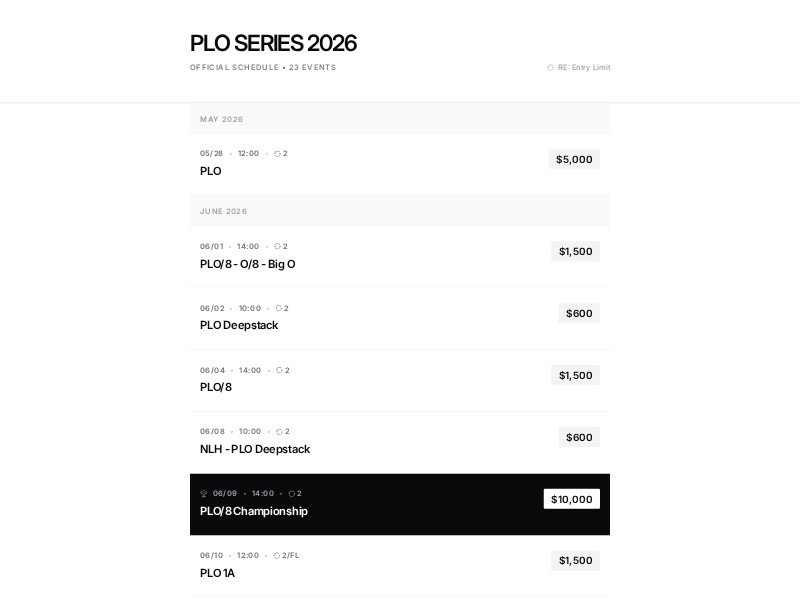Click re-entry icon on NLH - PLO Deepstack row

(279, 432)
